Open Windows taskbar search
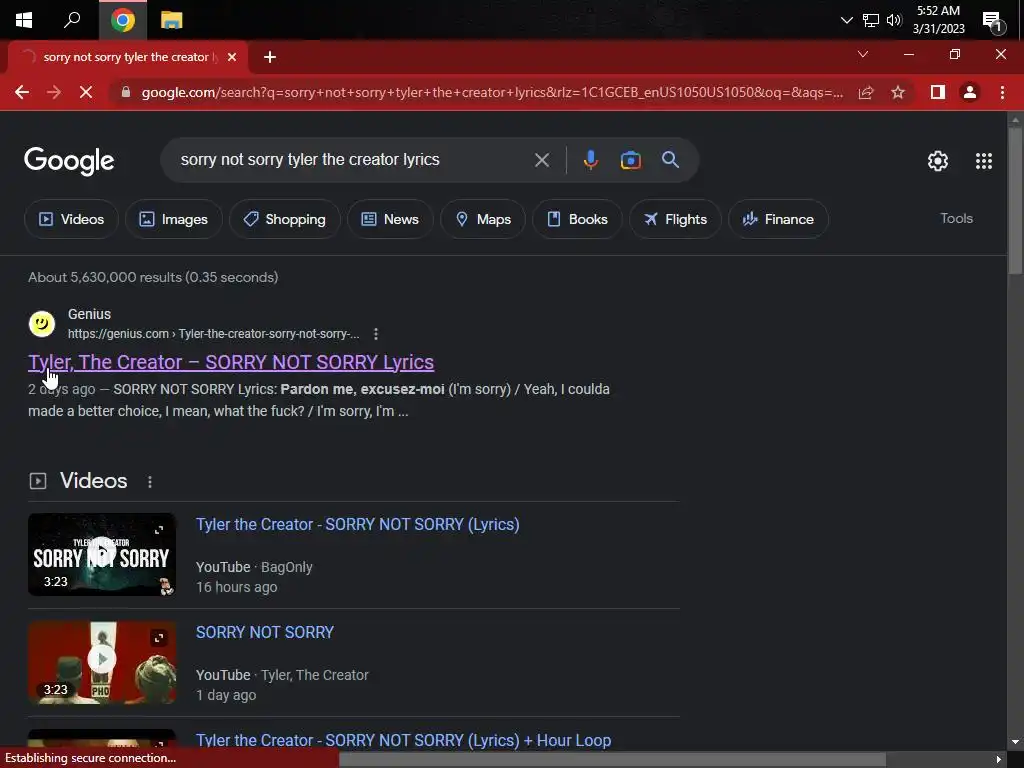 pos(72,20)
